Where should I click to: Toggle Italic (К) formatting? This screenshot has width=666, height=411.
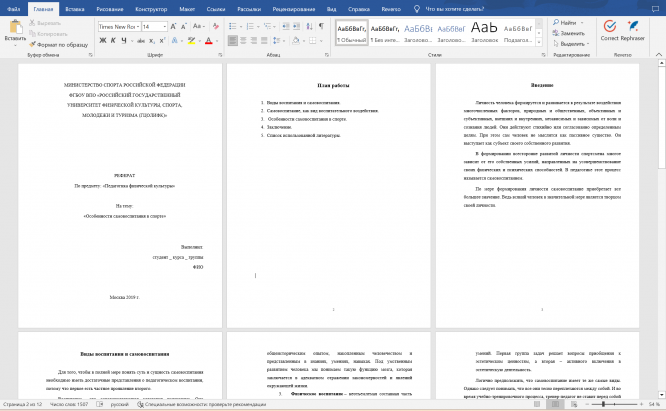113,41
